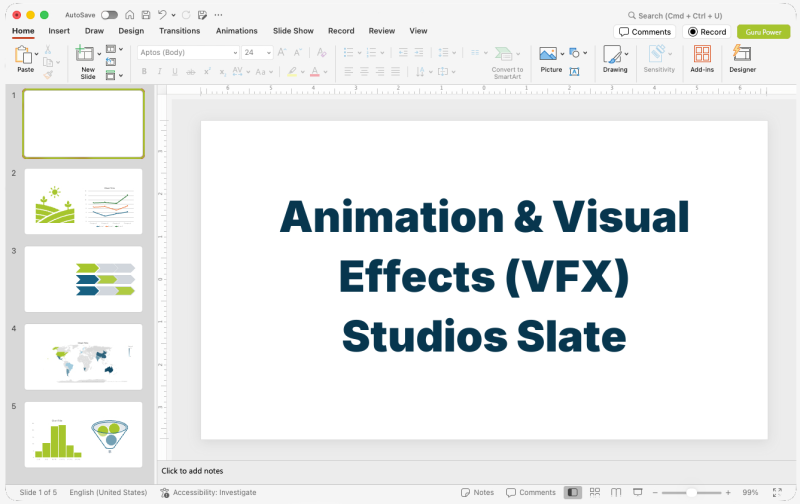Switch to Slide Sorter view
Screen dimensions: 800x504
[595, 492]
